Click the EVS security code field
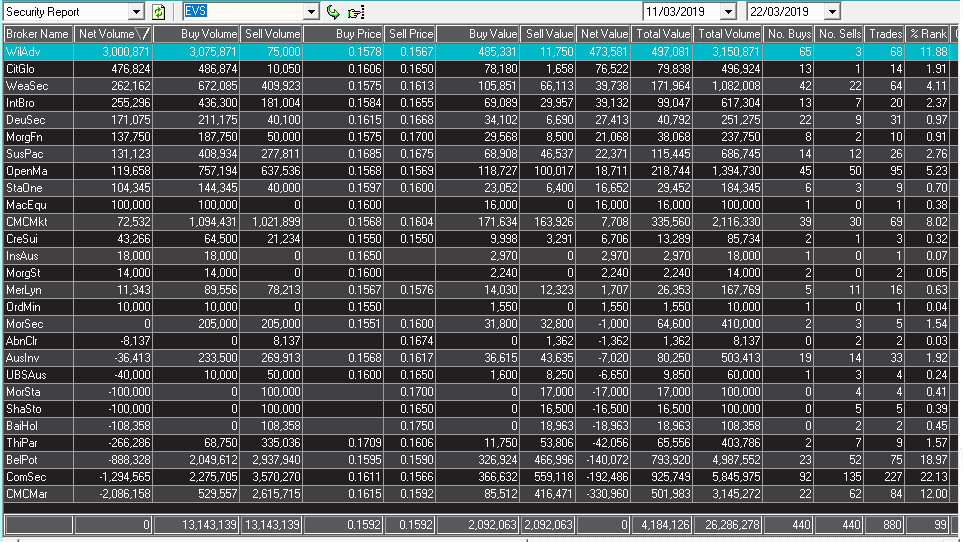 (244, 12)
